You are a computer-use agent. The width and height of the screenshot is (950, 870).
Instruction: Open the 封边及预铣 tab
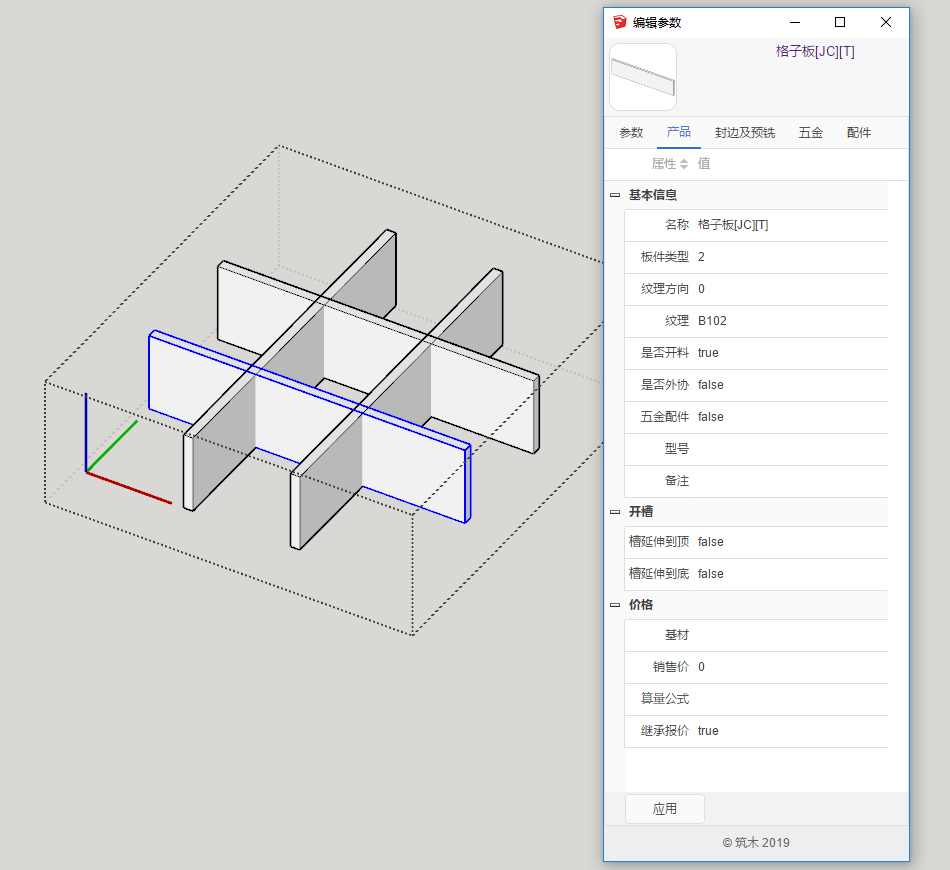point(744,133)
